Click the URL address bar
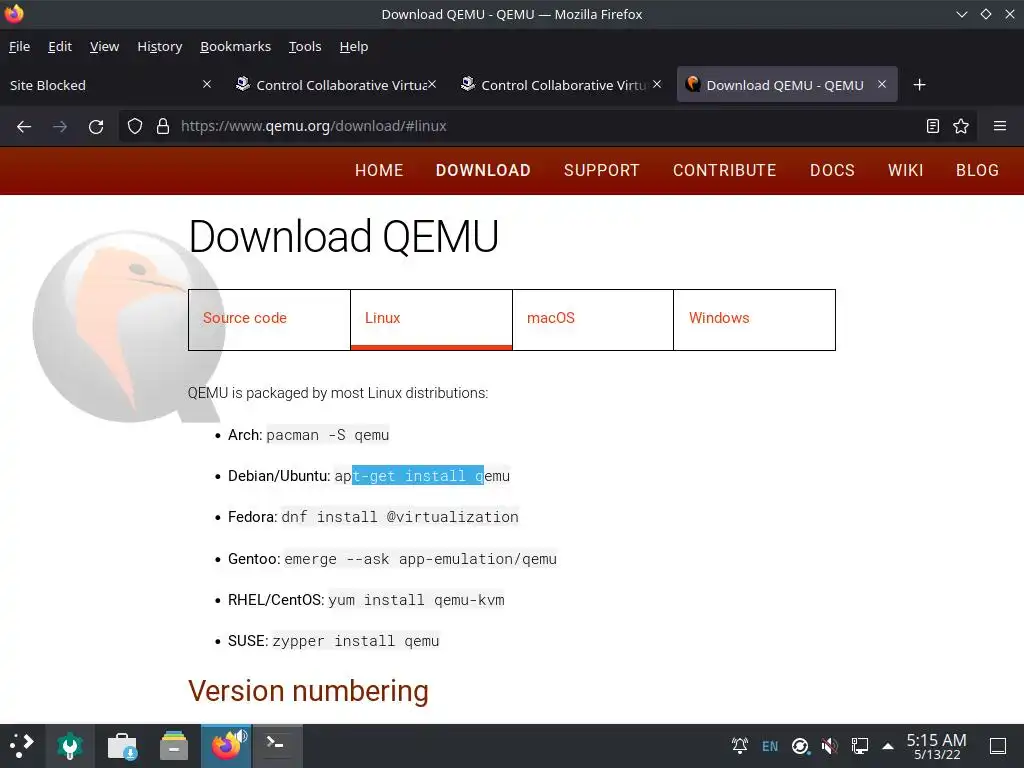The image size is (1024, 768). coord(547,126)
